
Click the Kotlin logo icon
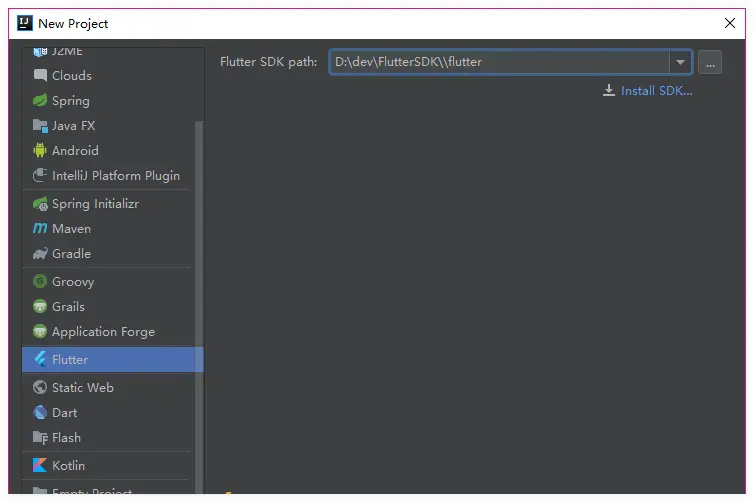pyautogui.click(x=40, y=465)
